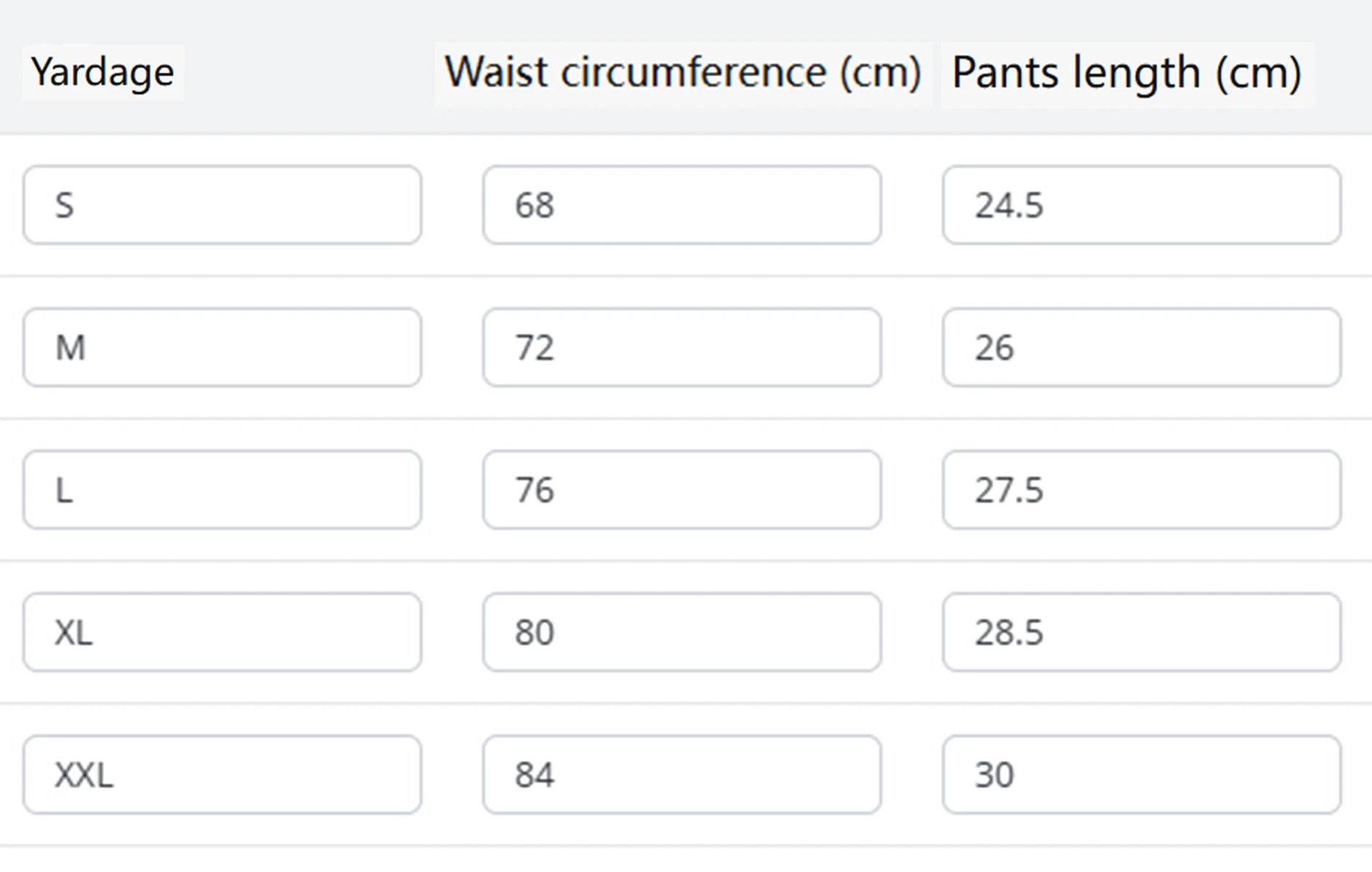Click the Pants length (cm) column header
This screenshot has height=872, width=1372.
tap(1126, 73)
